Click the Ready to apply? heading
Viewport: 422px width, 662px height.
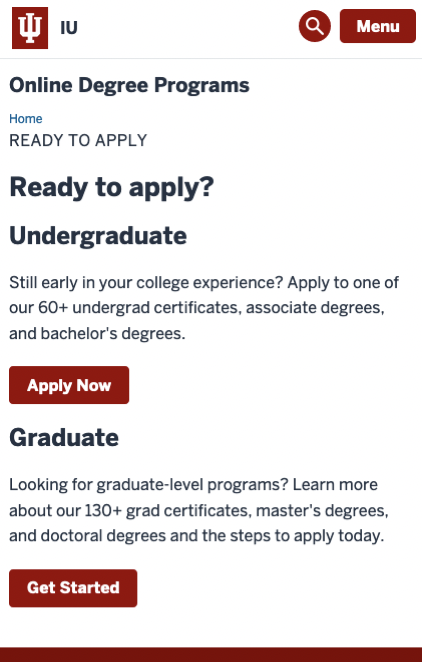(x=112, y=187)
